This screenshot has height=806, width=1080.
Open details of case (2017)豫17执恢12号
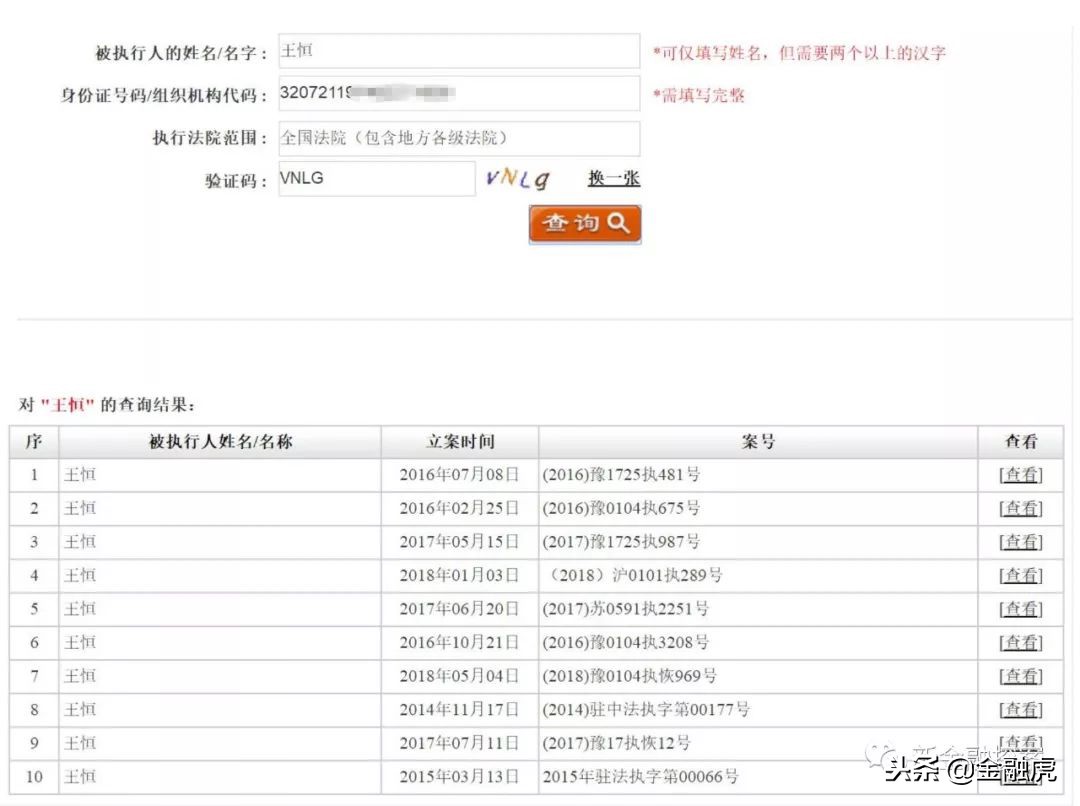(1021, 743)
